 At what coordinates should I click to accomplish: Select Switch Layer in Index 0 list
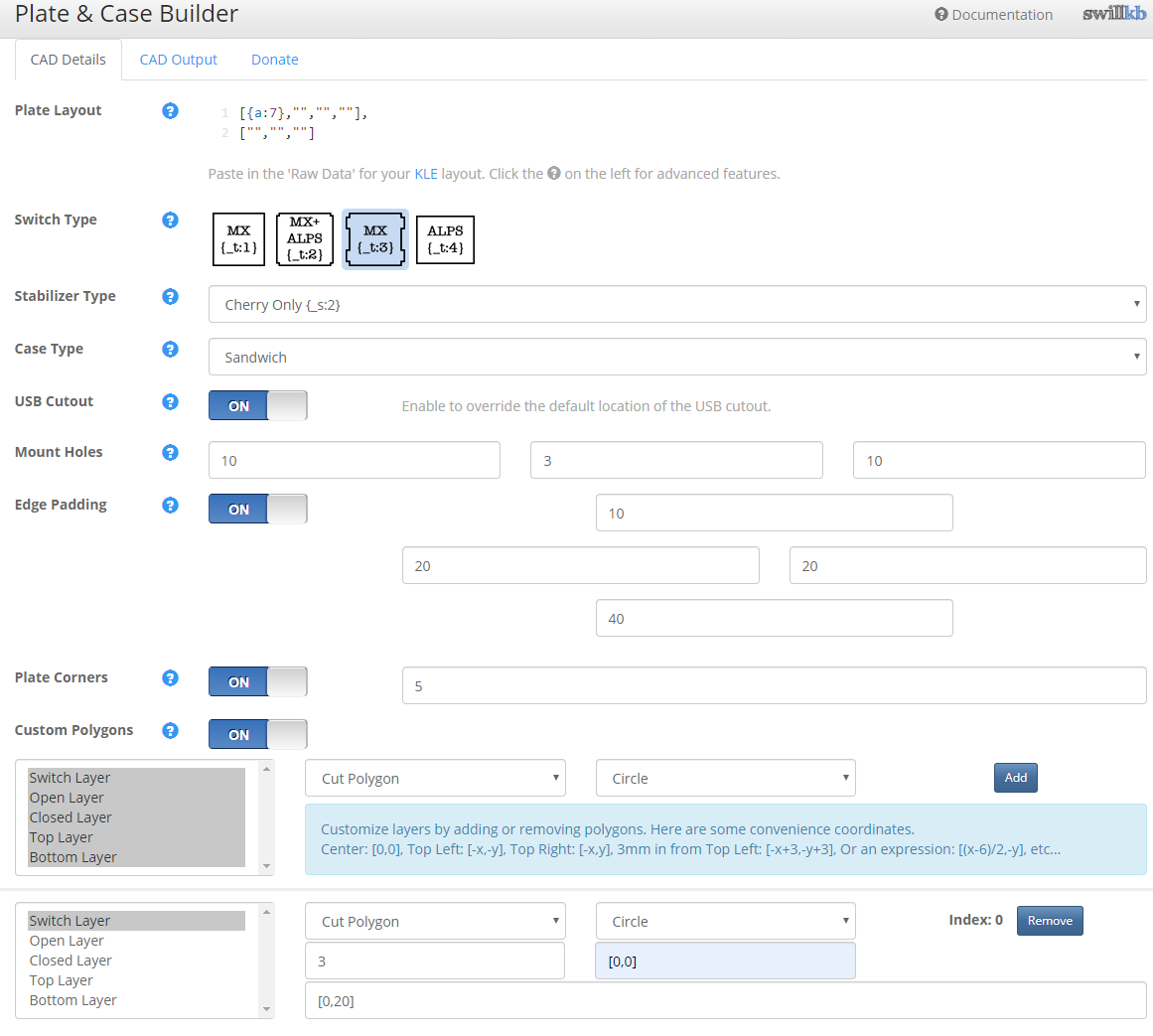coord(136,922)
